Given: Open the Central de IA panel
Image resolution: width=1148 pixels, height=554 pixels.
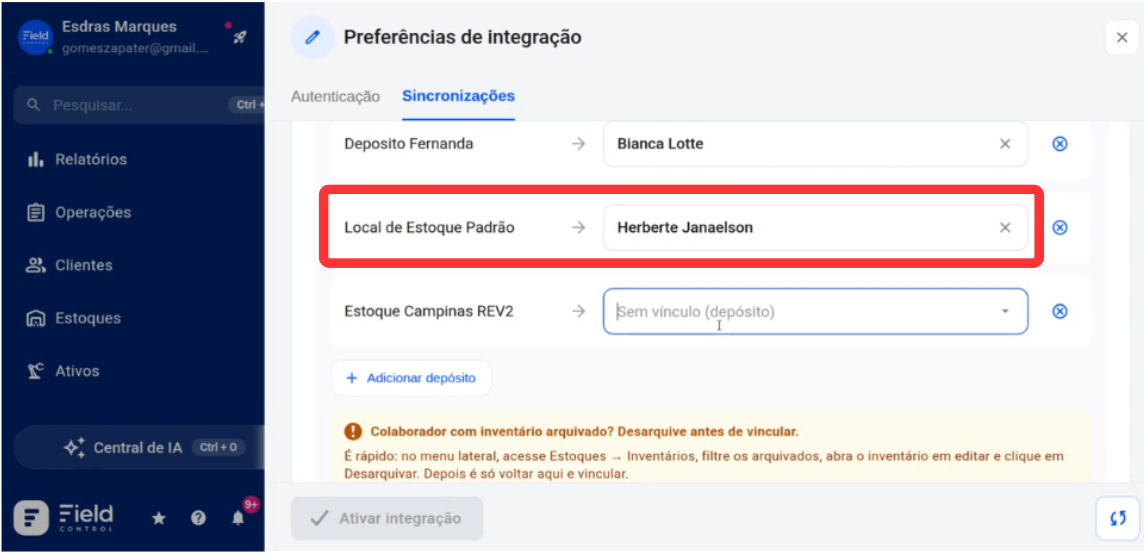Looking at the screenshot, I should click(139, 447).
